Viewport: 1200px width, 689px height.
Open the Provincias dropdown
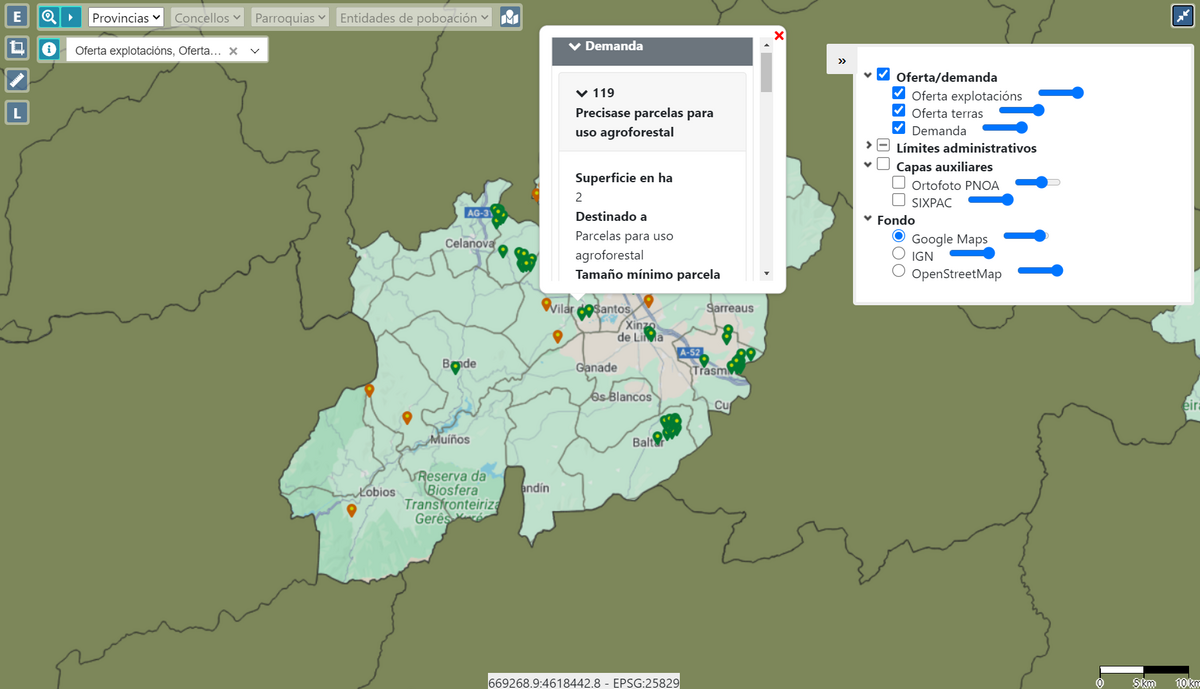tap(126, 18)
